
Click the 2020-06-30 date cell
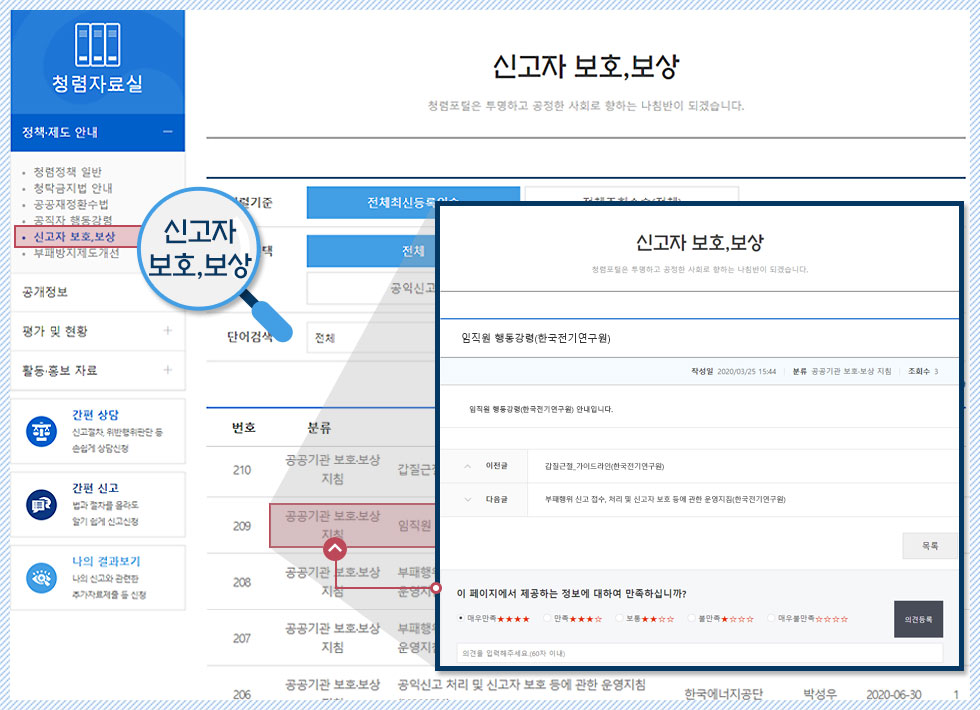tap(894, 694)
